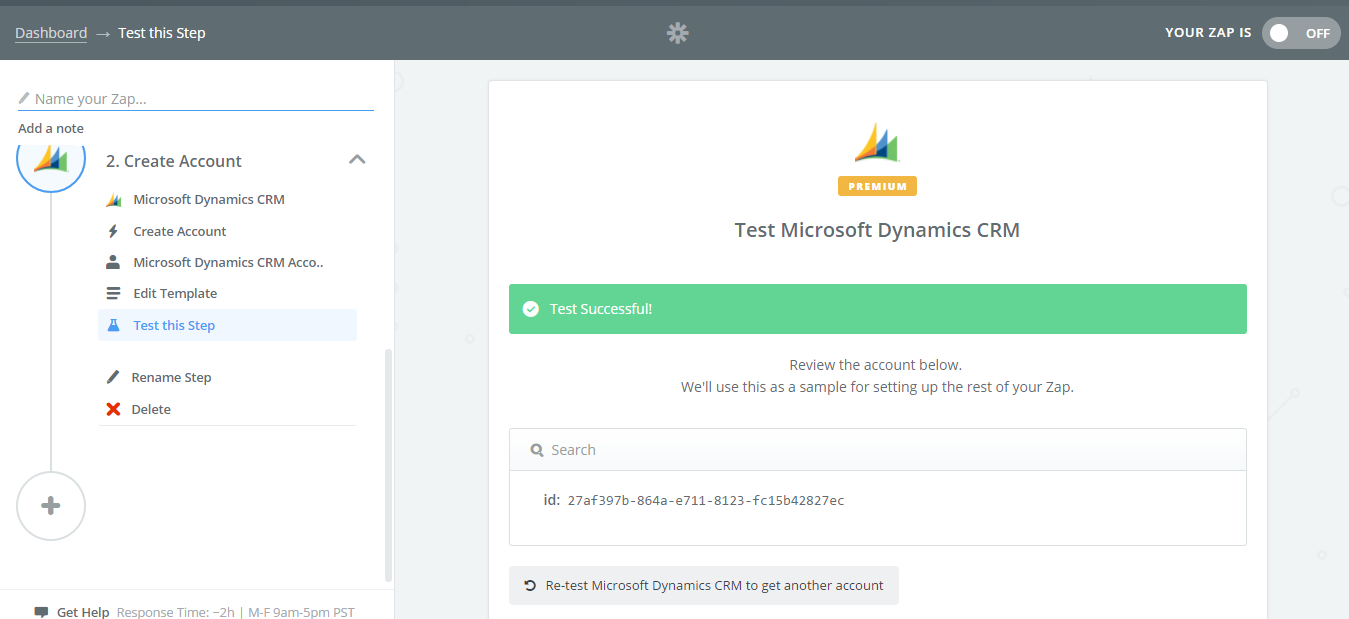Choose Rename Step option
Image resolution: width=1349 pixels, height=619 pixels.
point(171,377)
